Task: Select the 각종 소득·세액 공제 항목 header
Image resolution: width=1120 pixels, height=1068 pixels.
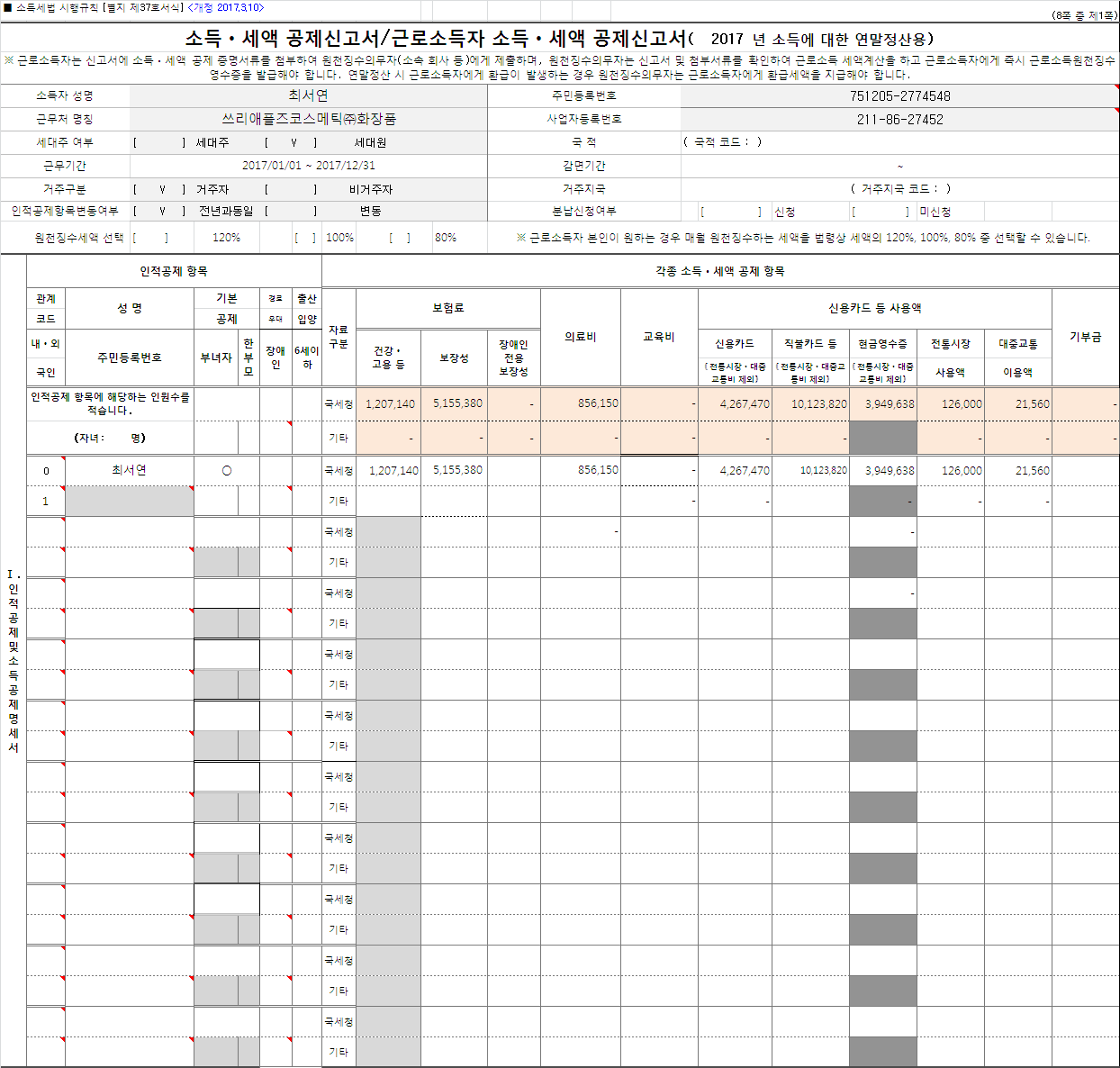Action: coord(720,271)
